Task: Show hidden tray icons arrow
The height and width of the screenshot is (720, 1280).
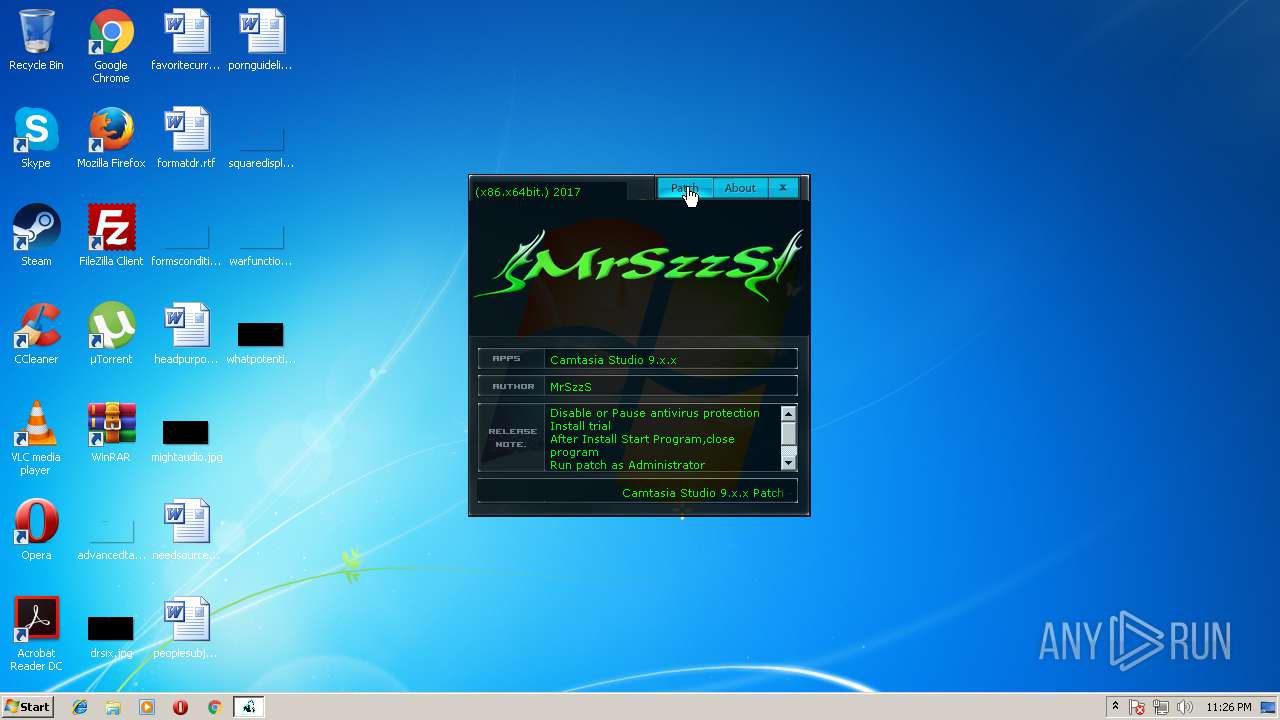Action: point(1115,707)
